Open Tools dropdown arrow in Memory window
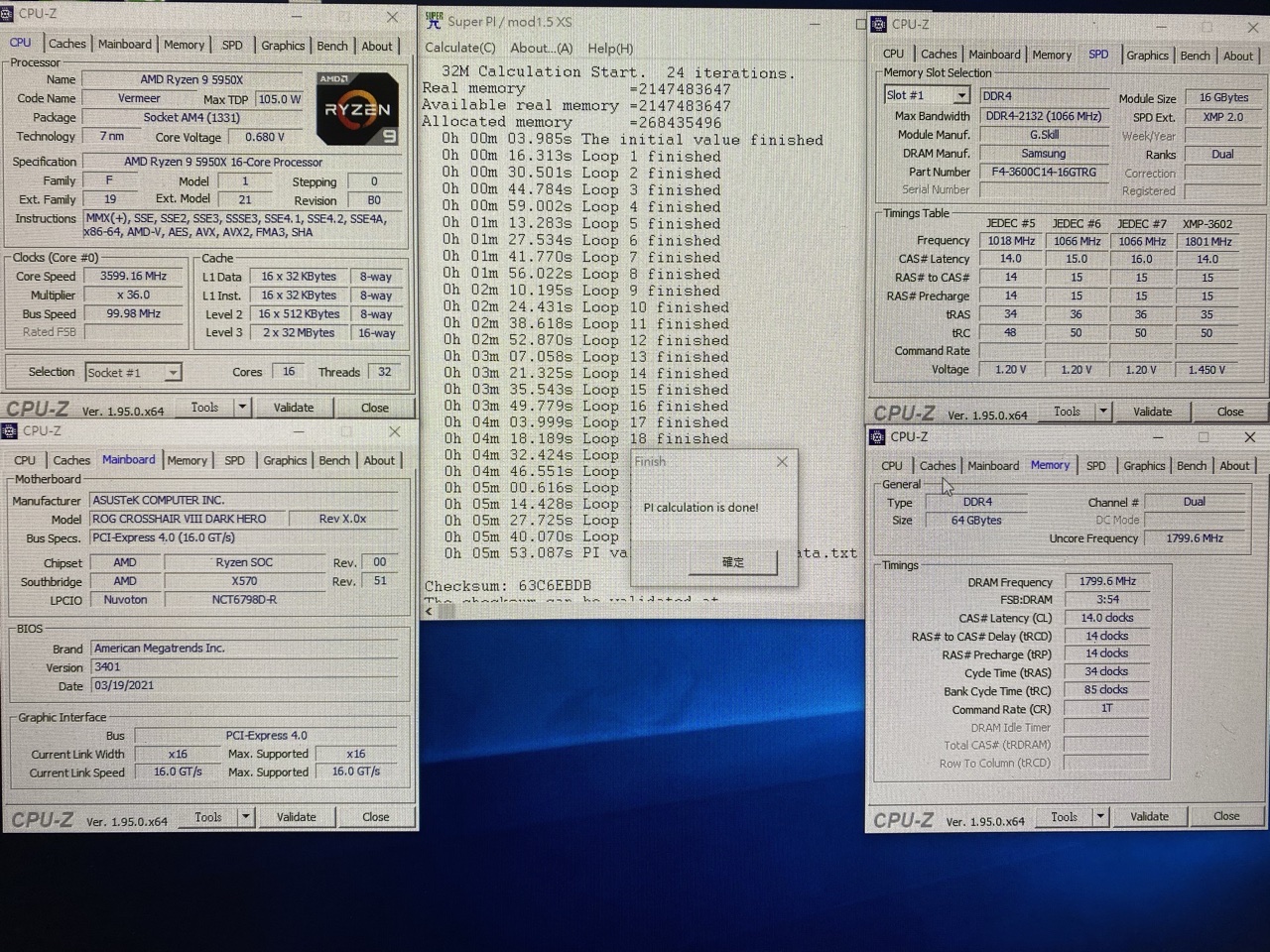The height and width of the screenshot is (952, 1270). pos(1100,817)
